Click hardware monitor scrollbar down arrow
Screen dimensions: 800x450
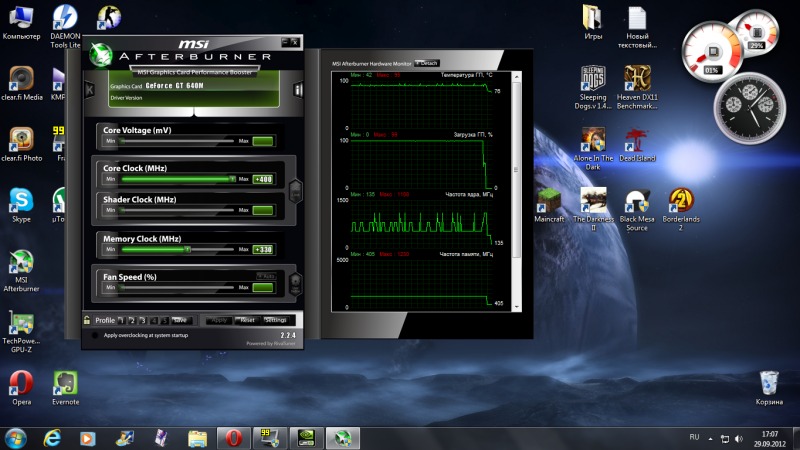pos(517,307)
